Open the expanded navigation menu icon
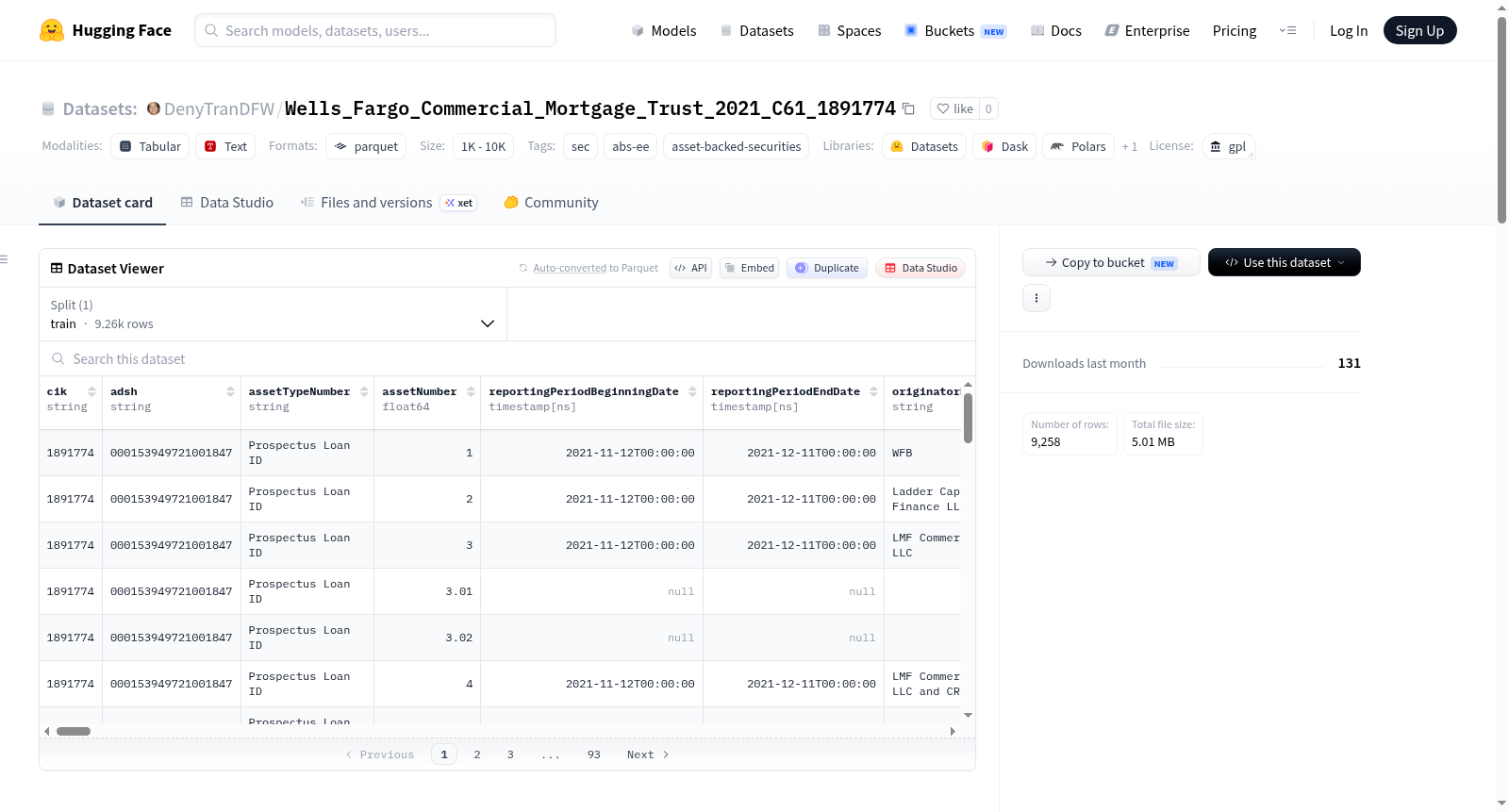Screen dimensions: 1509x812 [x=1287, y=30]
